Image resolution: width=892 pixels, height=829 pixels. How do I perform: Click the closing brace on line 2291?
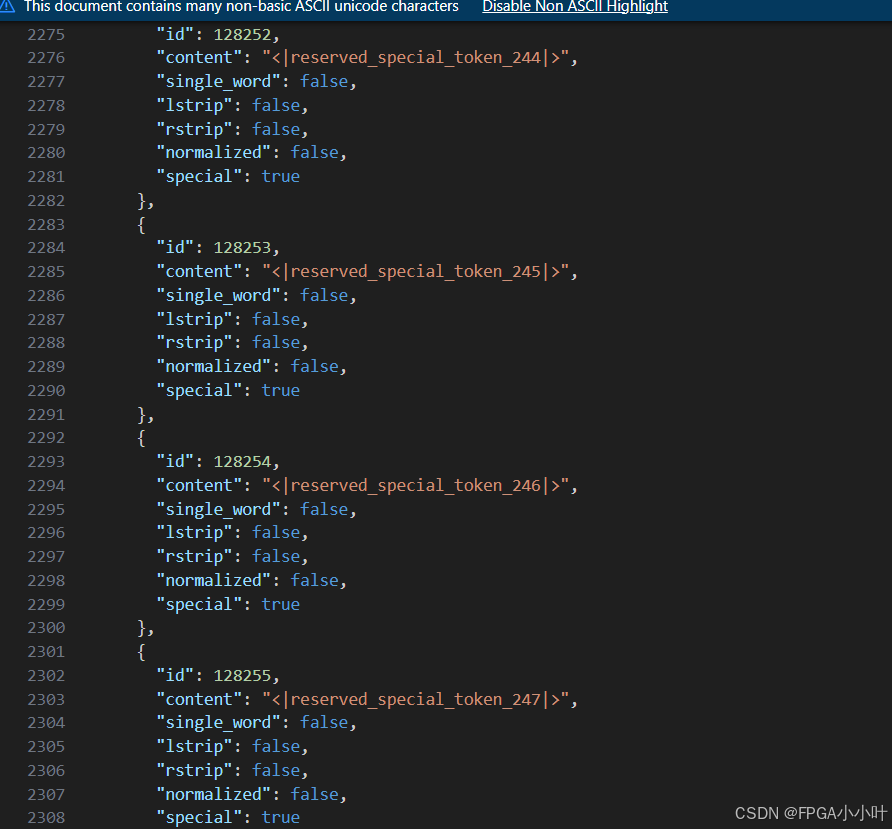coord(140,414)
